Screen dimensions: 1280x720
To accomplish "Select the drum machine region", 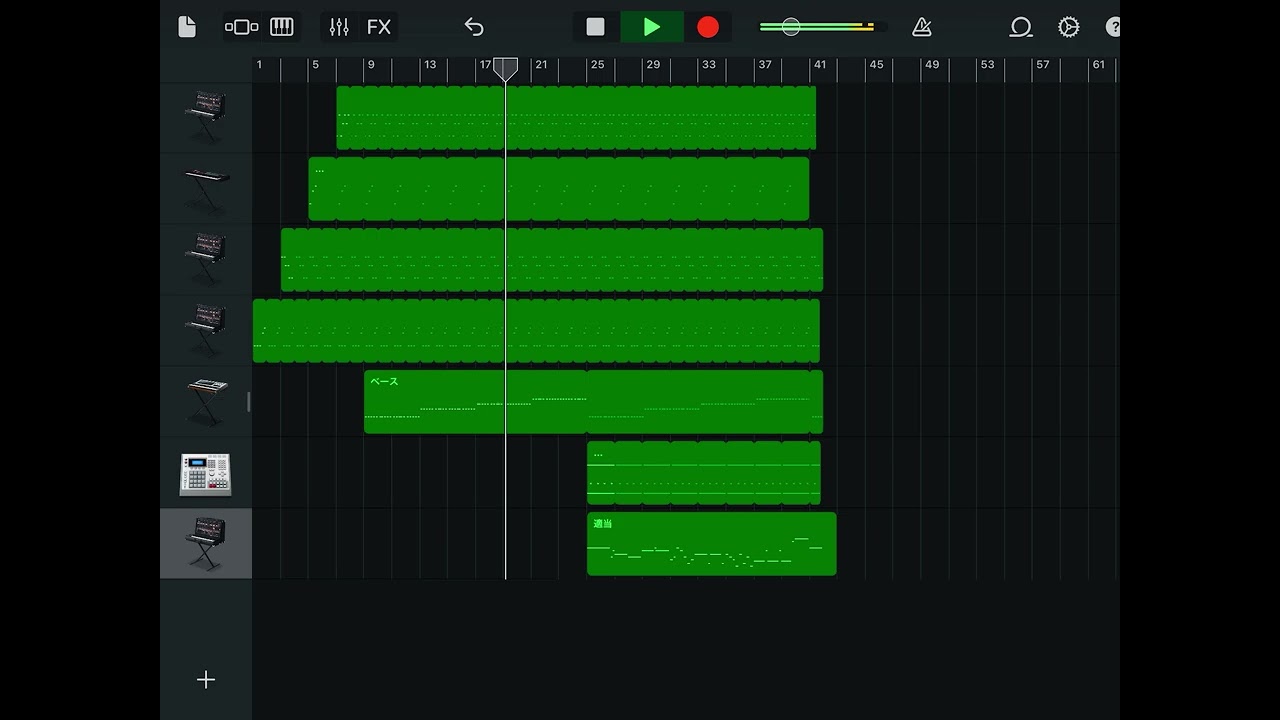I will (704, 473).
